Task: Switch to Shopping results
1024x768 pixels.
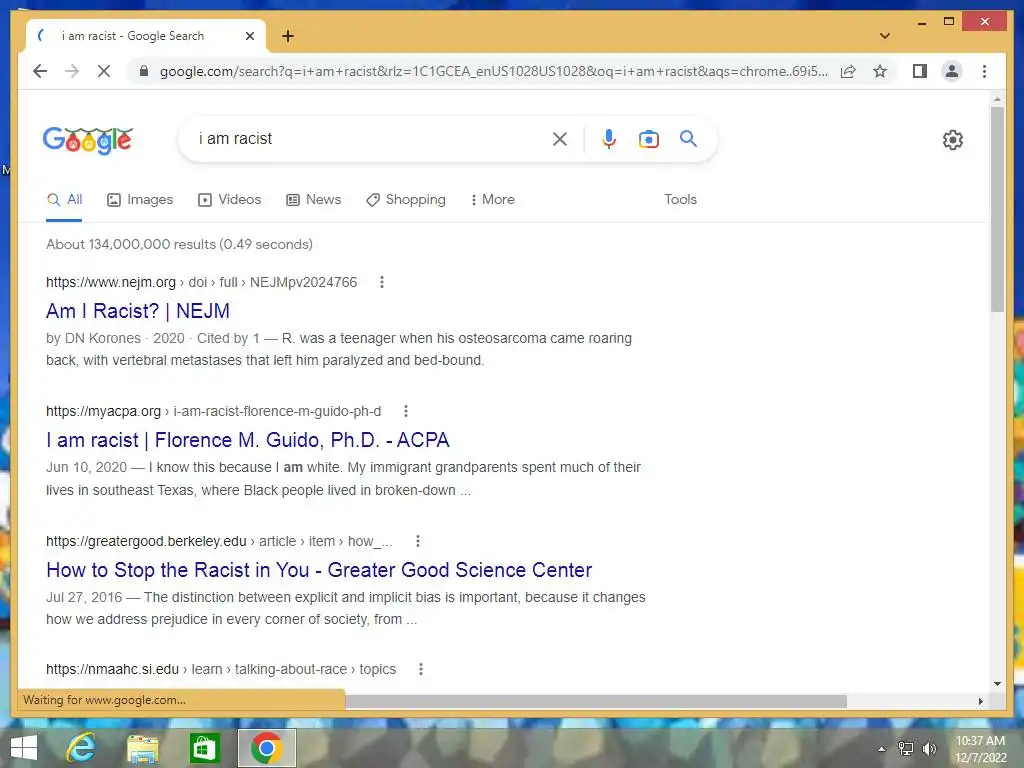Action: coord(406,200)
